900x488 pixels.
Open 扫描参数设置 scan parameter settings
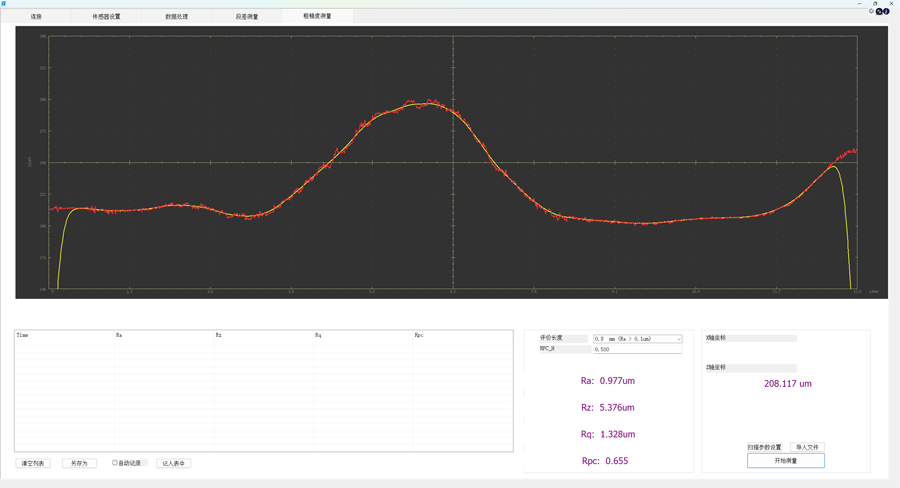point(764,447)
